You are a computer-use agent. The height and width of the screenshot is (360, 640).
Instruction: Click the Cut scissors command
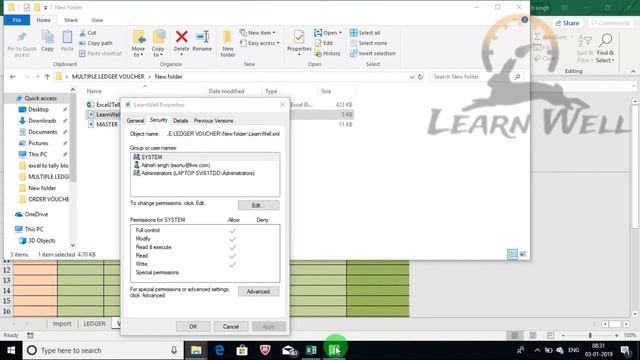(87, 33)
